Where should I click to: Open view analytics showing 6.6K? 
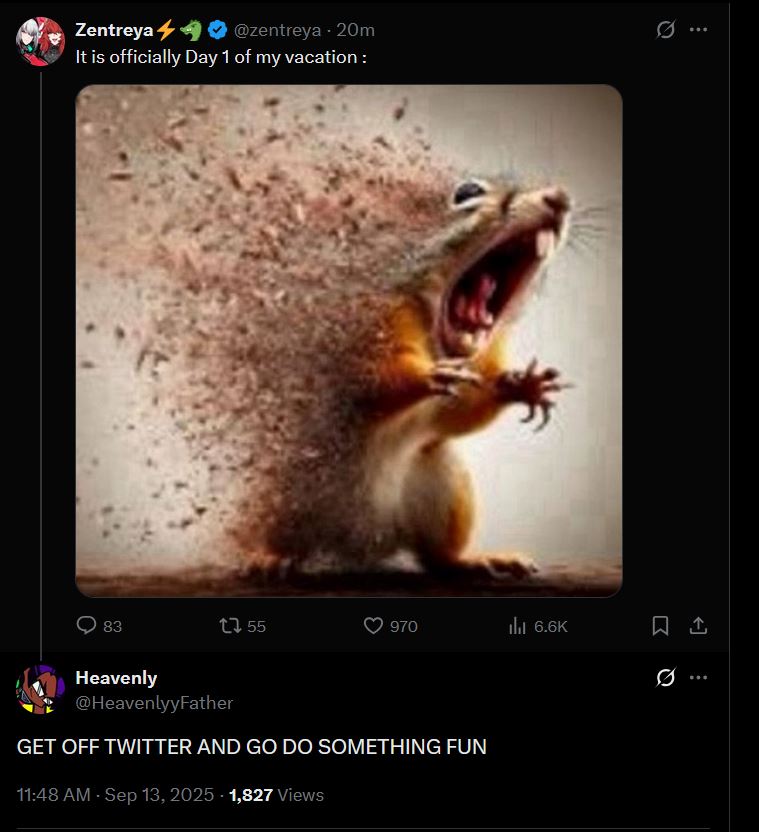518,626
